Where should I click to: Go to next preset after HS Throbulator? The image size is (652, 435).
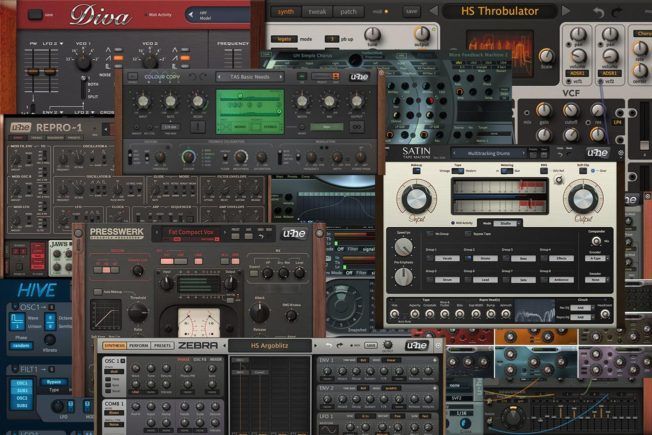[x=566, y=11]
